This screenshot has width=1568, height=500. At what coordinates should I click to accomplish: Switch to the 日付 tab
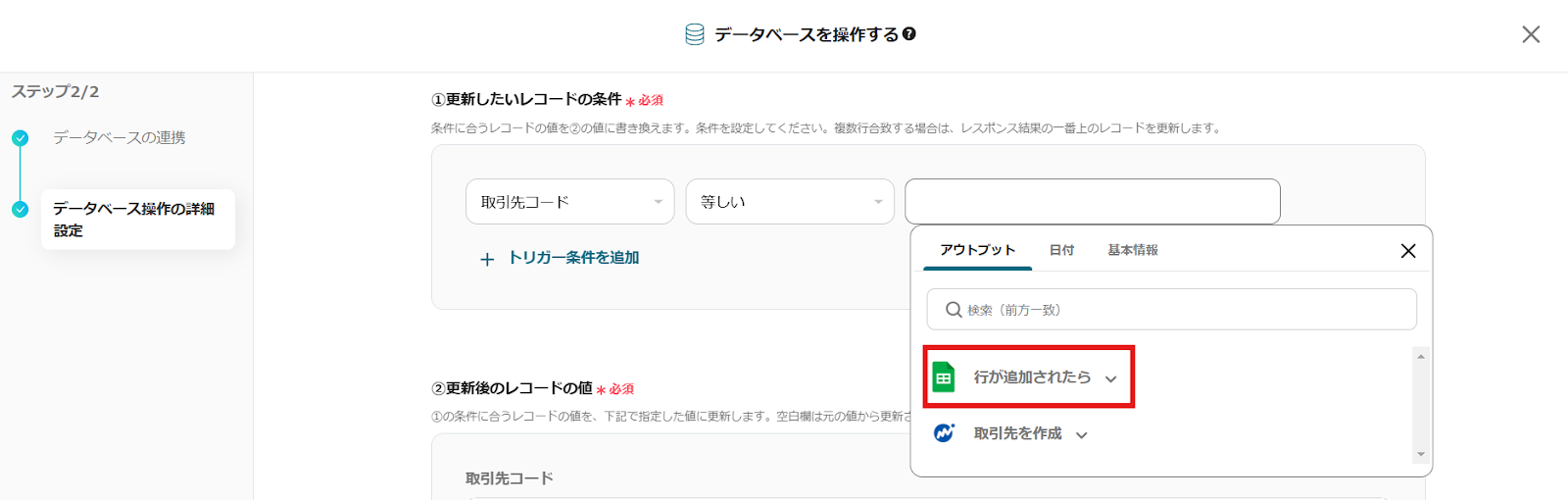[1061, 250]
